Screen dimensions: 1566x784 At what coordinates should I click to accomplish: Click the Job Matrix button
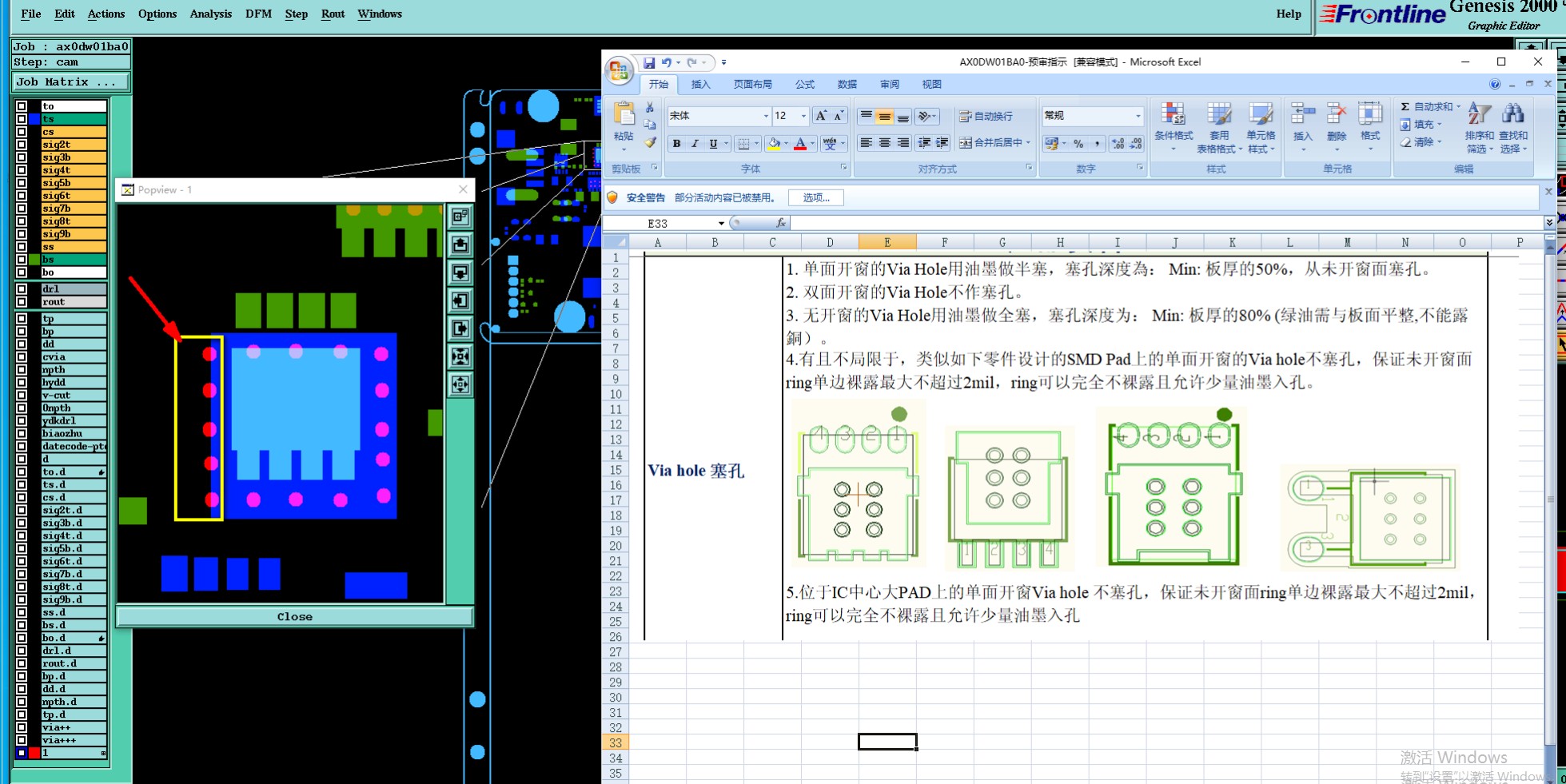70,82
